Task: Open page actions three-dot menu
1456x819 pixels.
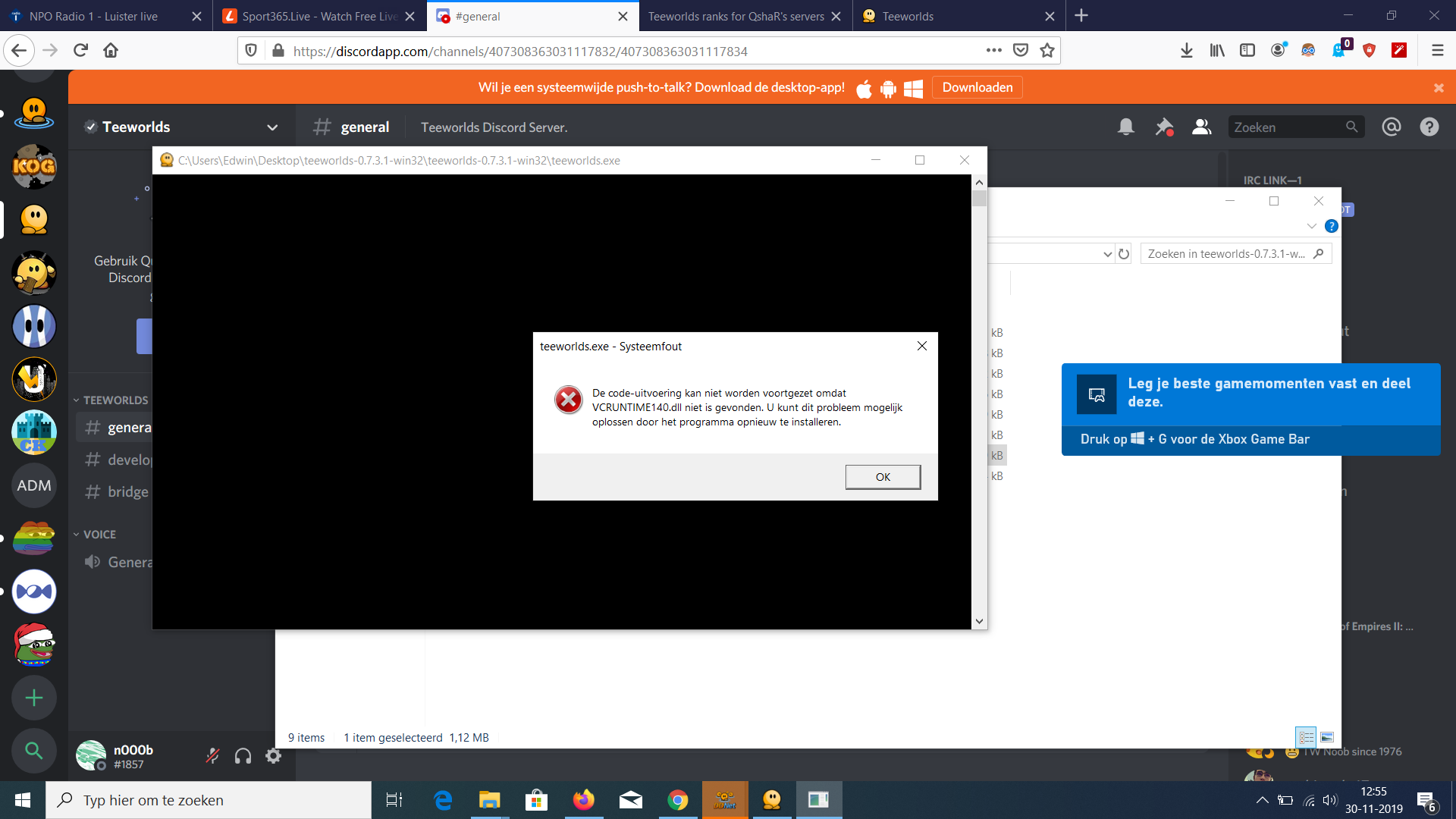Action: [993, 51]
